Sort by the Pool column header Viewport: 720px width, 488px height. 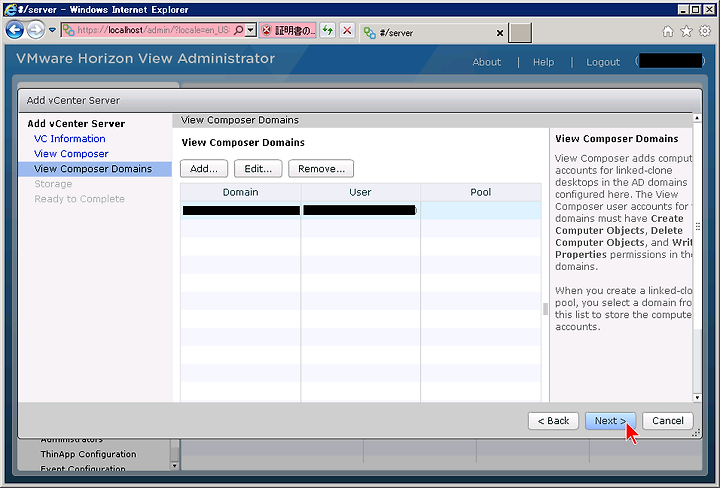(x=481, y=192)
